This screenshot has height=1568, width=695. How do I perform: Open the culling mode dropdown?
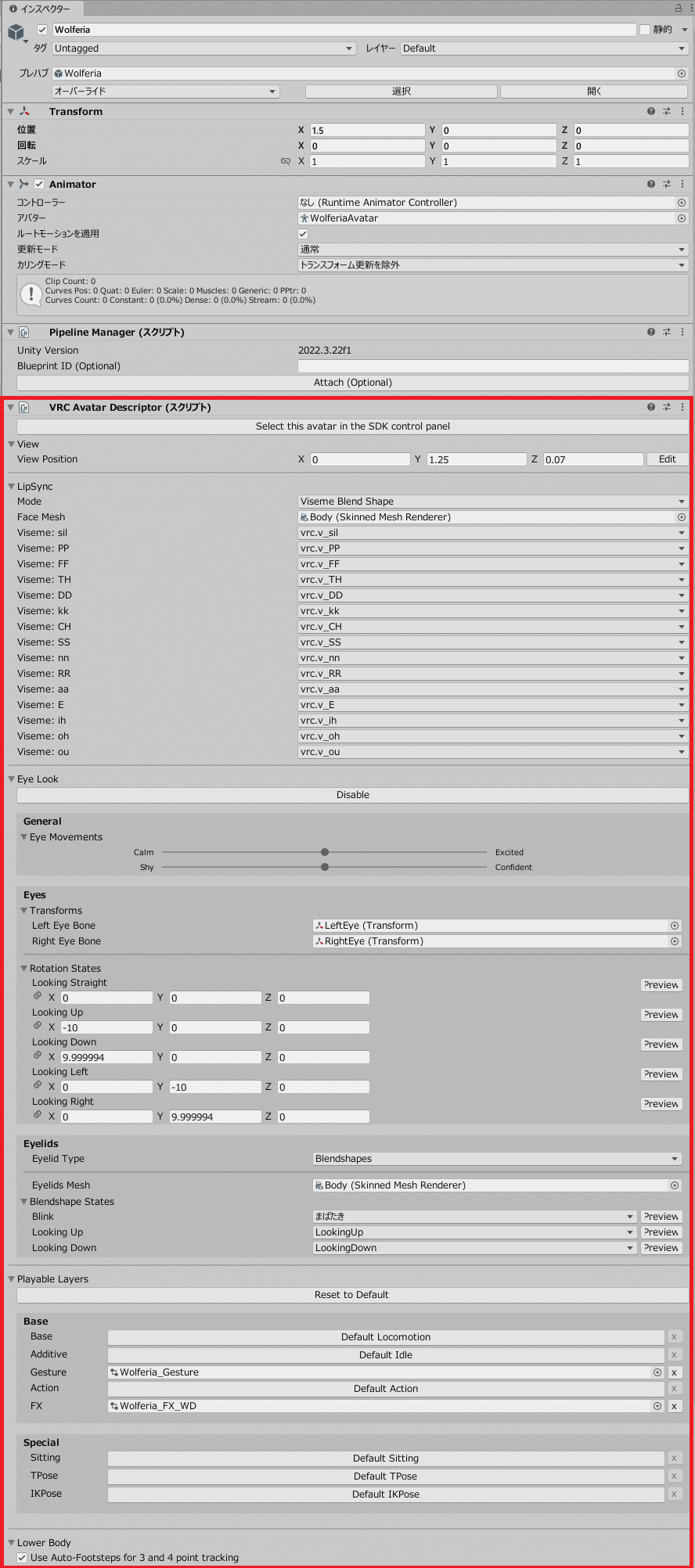(x=493, y=264)
